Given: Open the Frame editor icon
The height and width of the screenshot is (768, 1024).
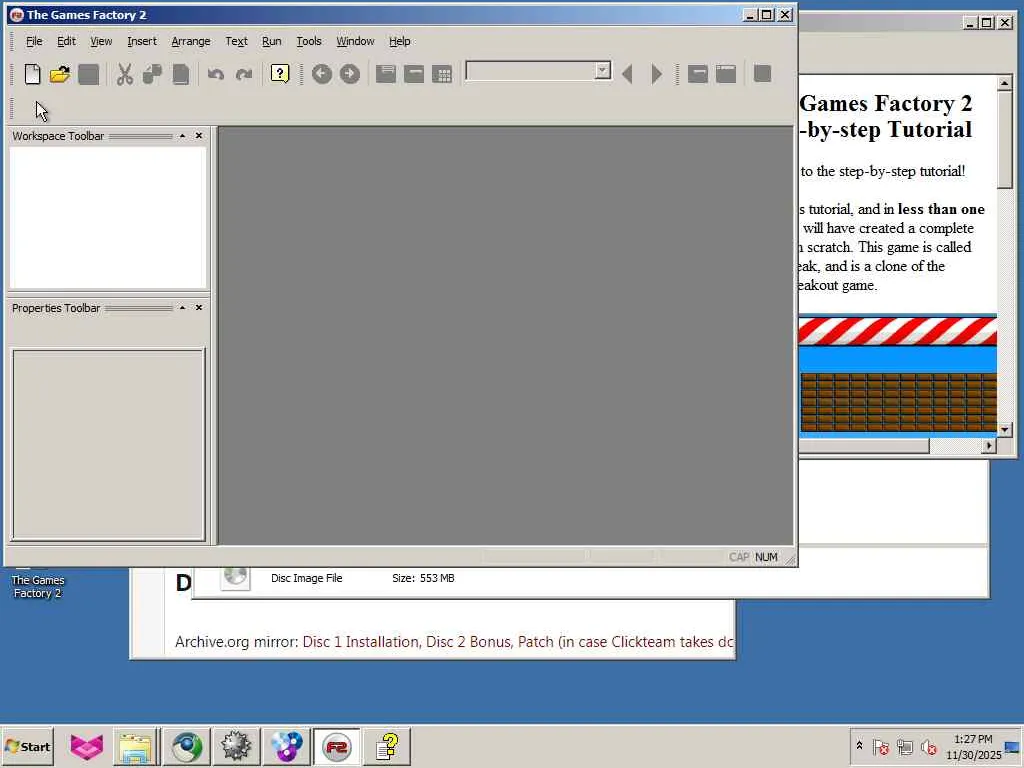Looking at the screenshot, I should (414, 74).
